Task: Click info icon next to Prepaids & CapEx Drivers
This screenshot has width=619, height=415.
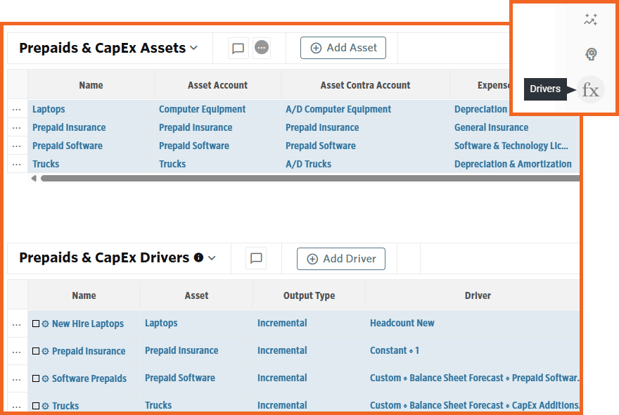Action: point(198,258)
